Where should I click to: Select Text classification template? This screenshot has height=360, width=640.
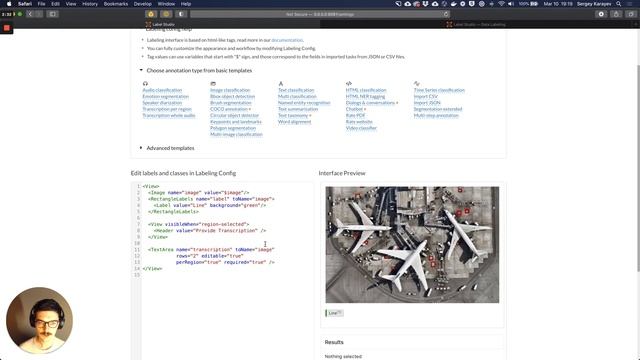coord(296,90)
